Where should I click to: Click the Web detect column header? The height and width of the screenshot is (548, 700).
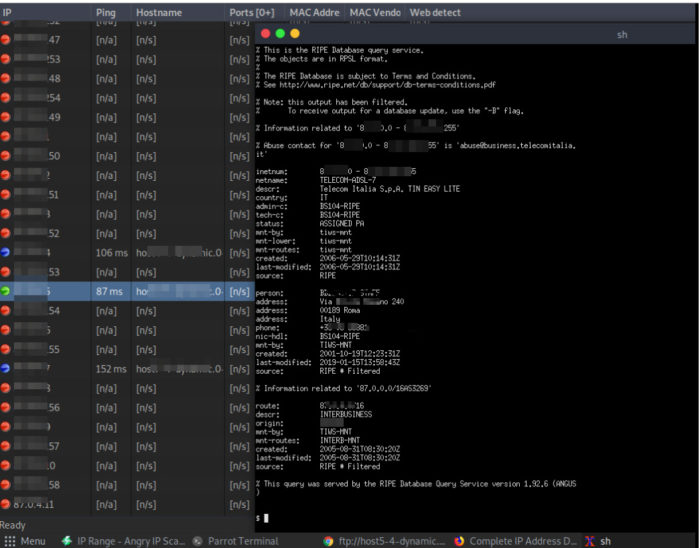(x=435, y=12)
